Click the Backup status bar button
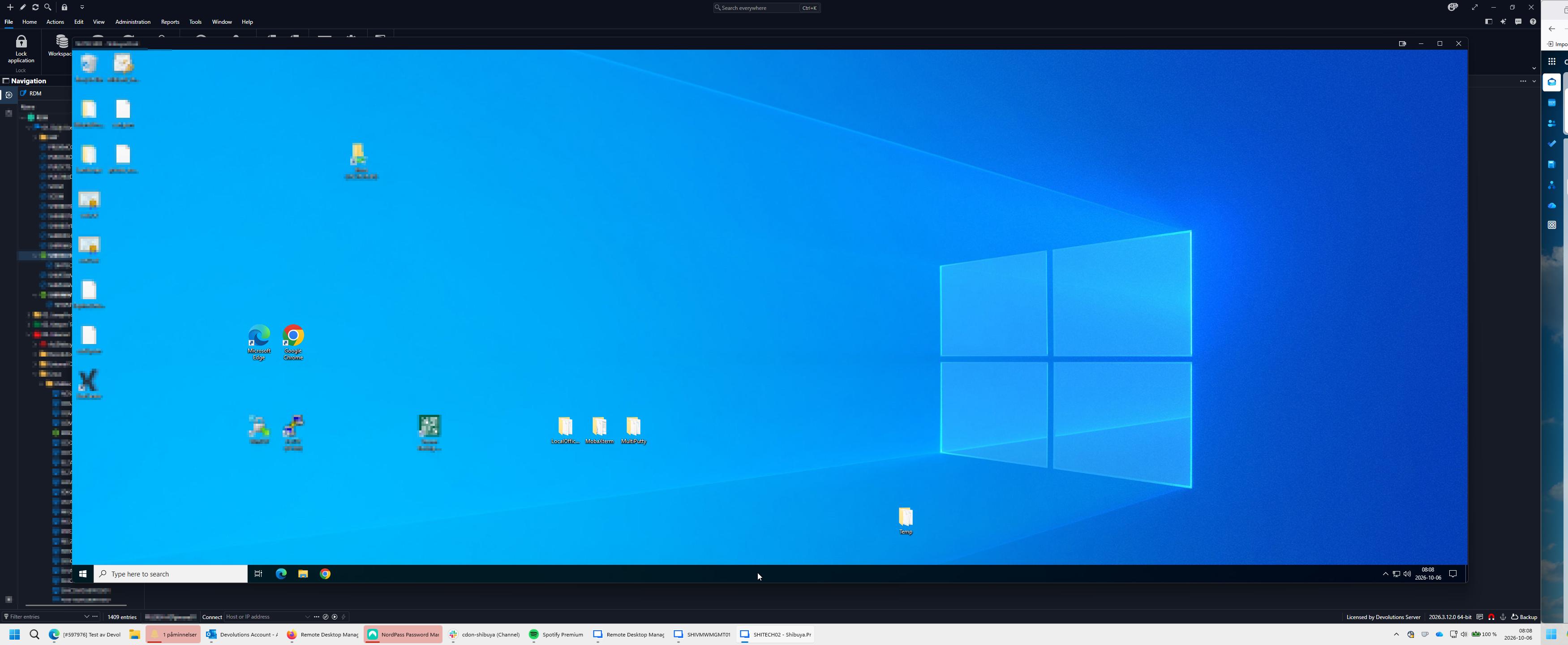Image resolution: width=1568 pixels, height=645 pixels. pyautogui.click(x=1524, y=617)
